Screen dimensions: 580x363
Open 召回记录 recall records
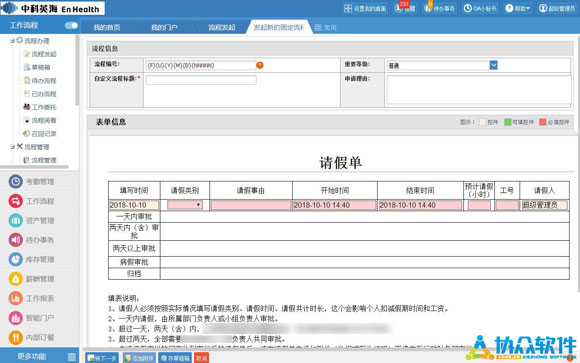40,134
